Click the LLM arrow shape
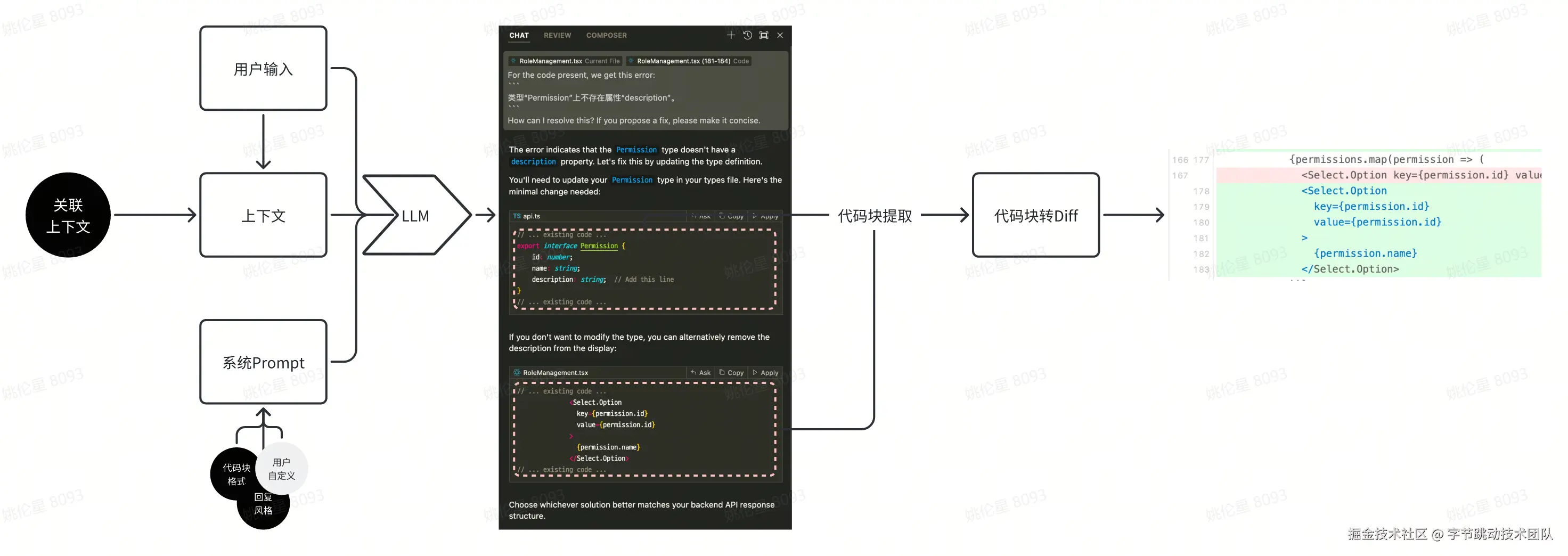The image size is (1568, 556). (417, 215)
